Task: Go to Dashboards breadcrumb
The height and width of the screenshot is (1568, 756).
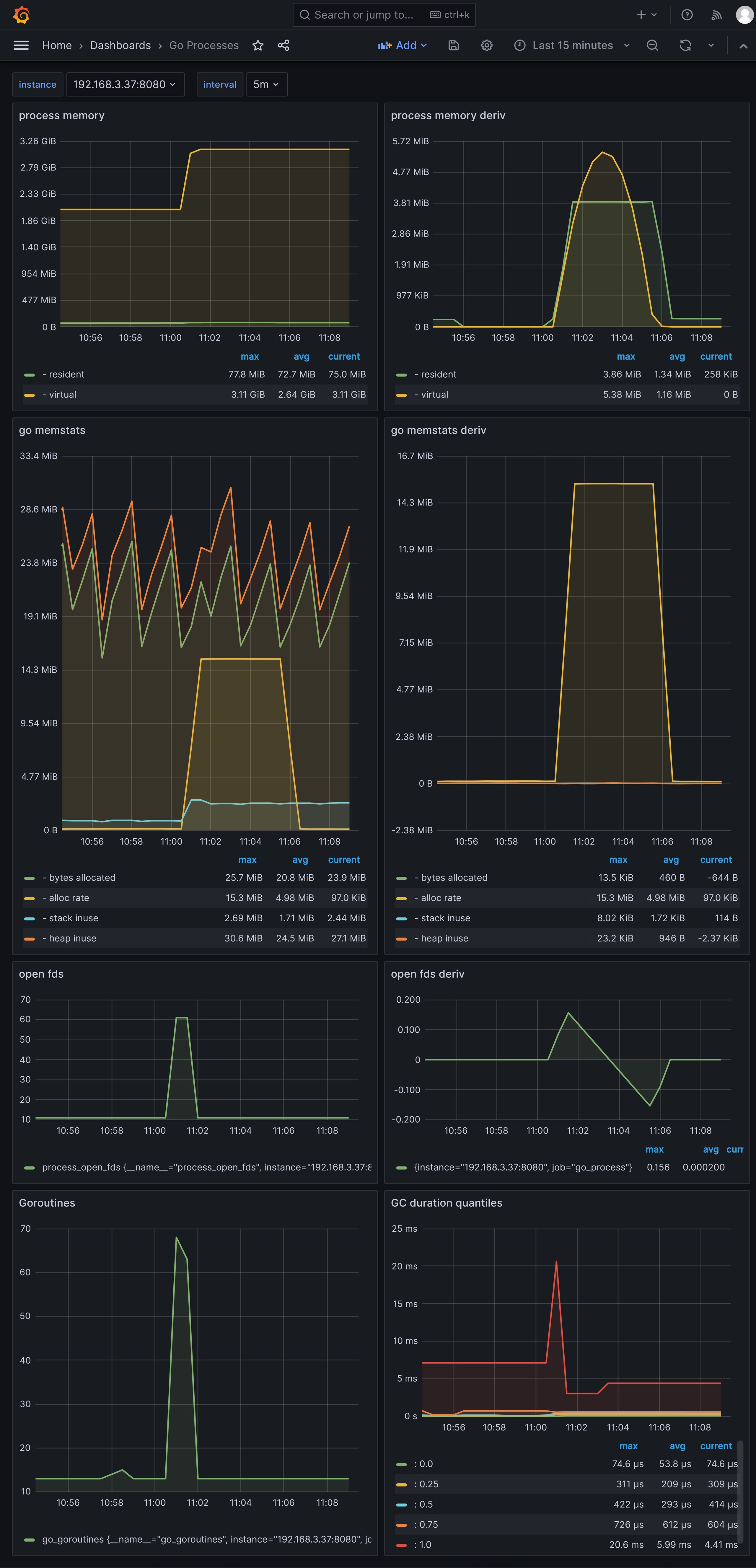Action: pyautogui.click(x=120, y=45)
